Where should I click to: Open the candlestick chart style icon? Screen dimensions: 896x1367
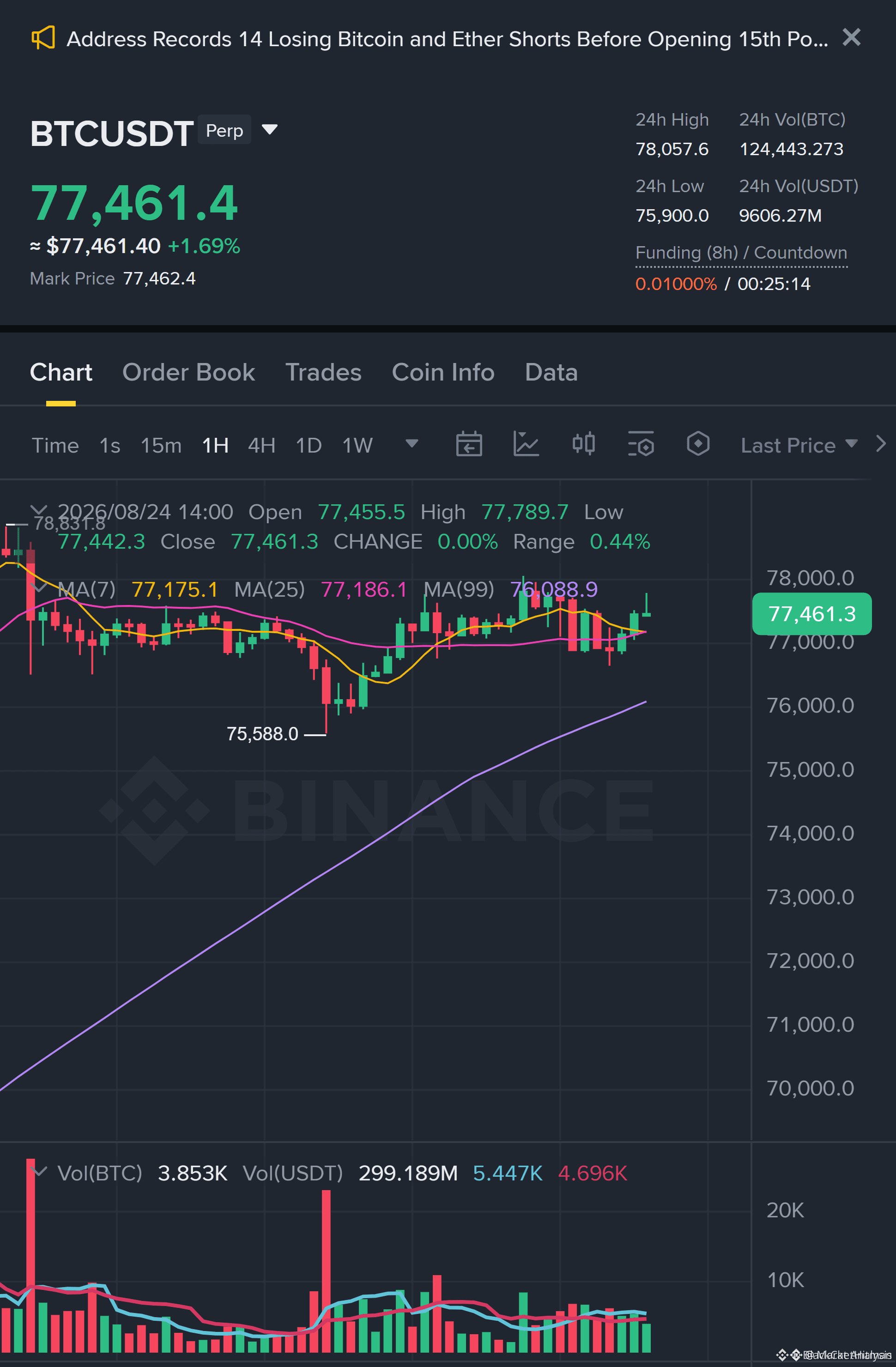583,444
